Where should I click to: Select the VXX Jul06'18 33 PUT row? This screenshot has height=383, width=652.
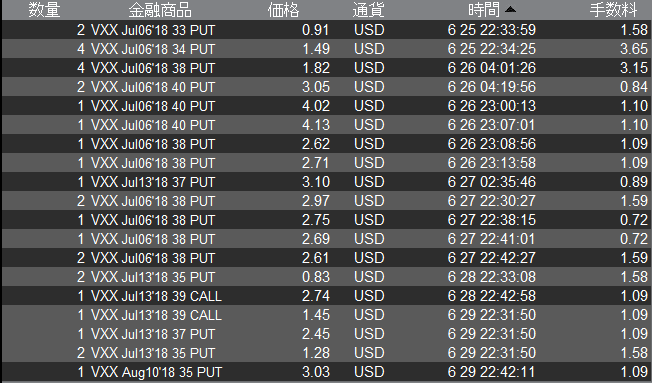click(326, 30)
